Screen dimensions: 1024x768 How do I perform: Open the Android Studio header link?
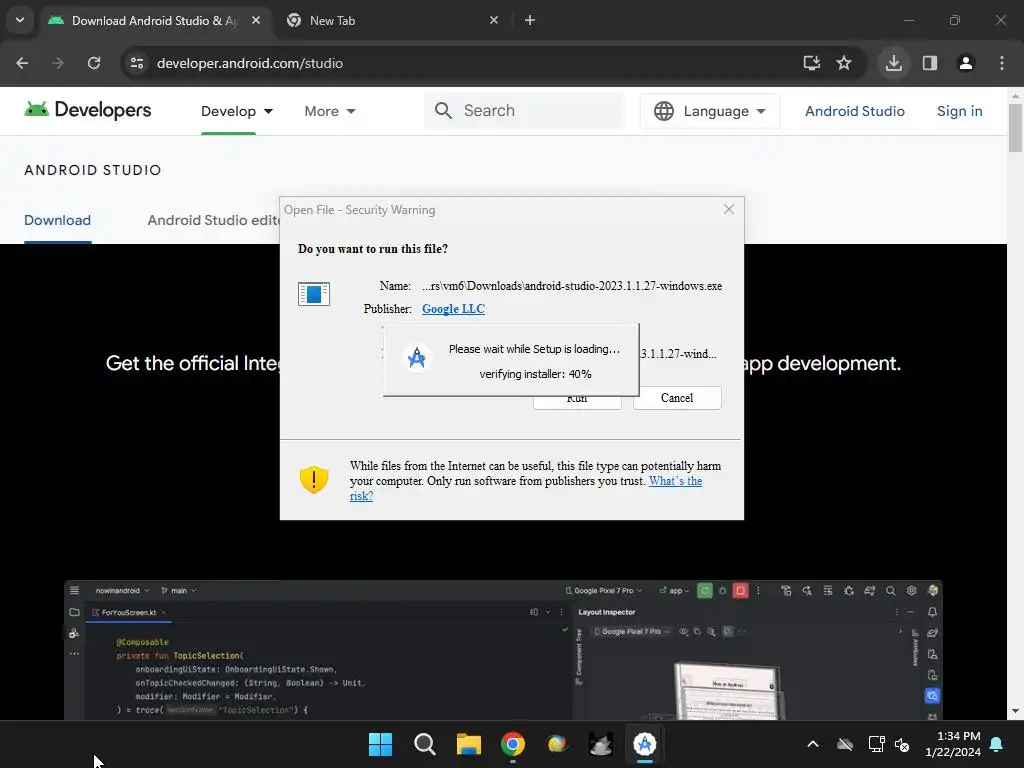coord(854,111)
